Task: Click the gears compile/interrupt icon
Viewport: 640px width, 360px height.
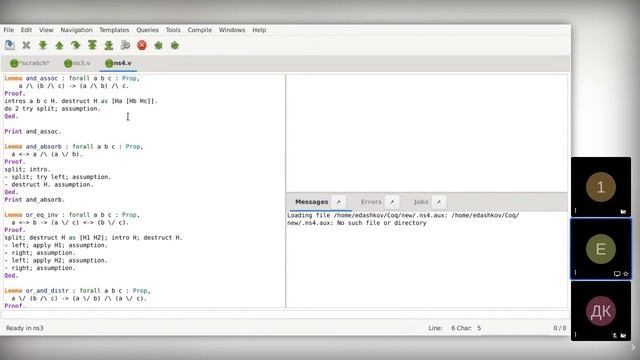Action: (125, 45)
